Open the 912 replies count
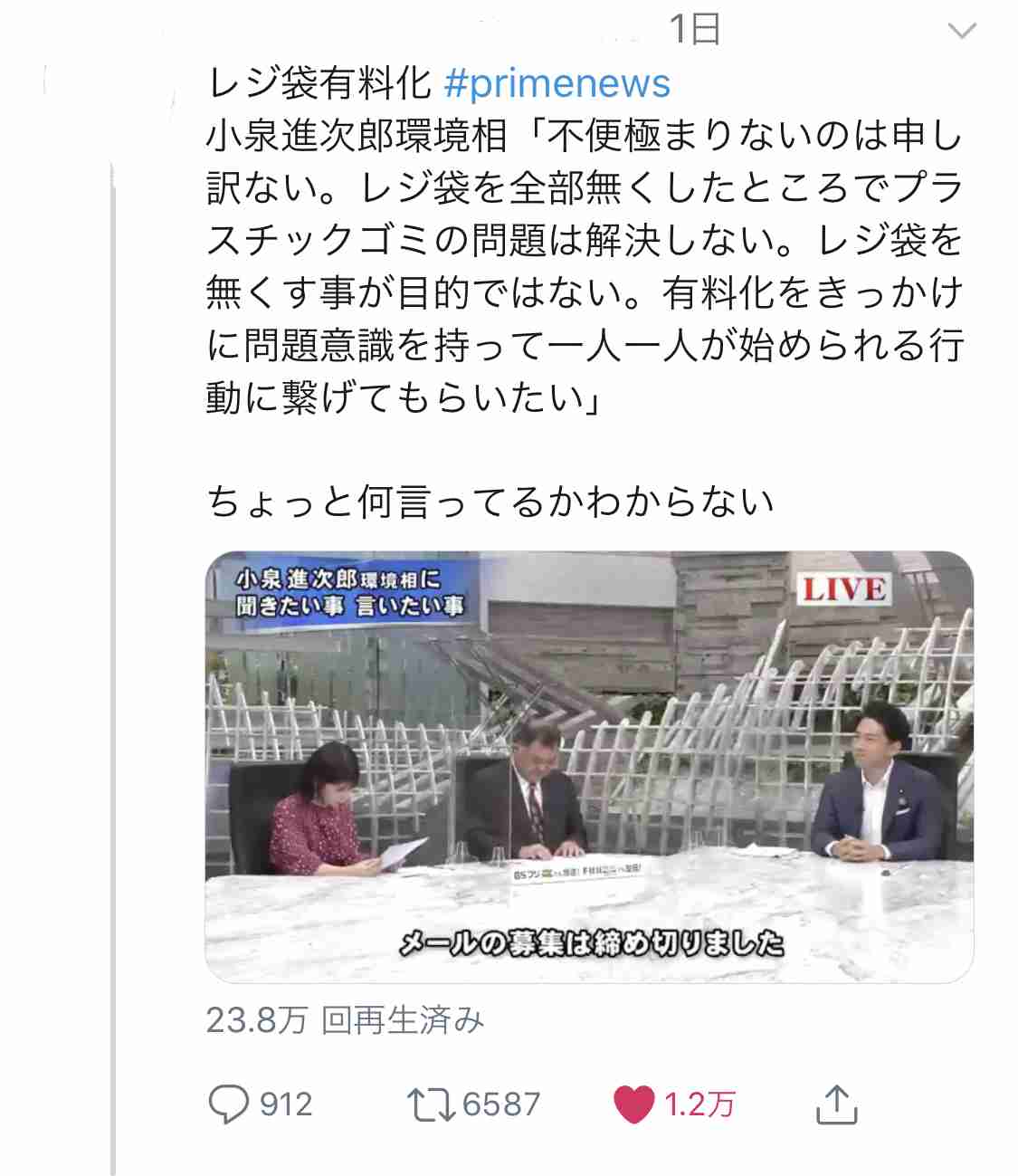Image resolution: width=1018 pixels, height=1176 pixels. tap(286, 1104)
